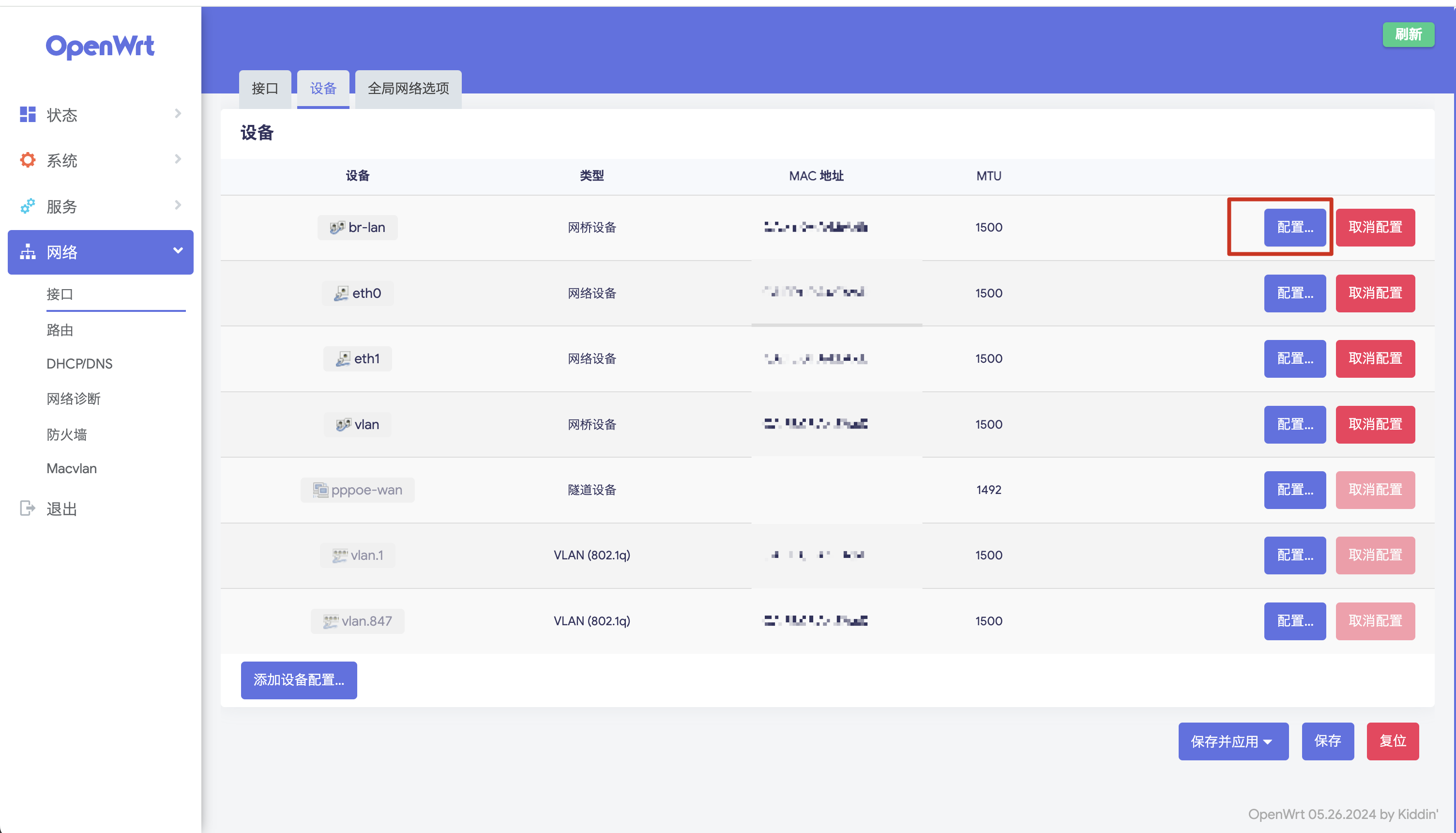Image resolution: width=1456 pixels, height=833 pixels.
Task: Click the 保存 button
Action: click(1327, 741)
